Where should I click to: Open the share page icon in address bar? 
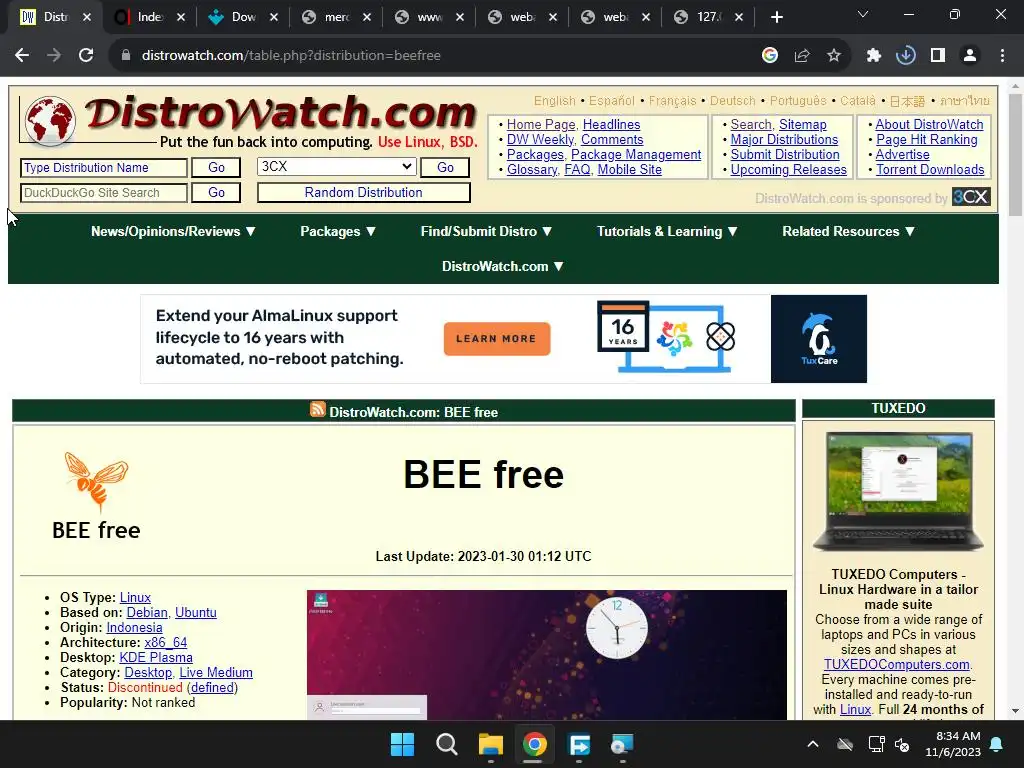click(802, 56)
